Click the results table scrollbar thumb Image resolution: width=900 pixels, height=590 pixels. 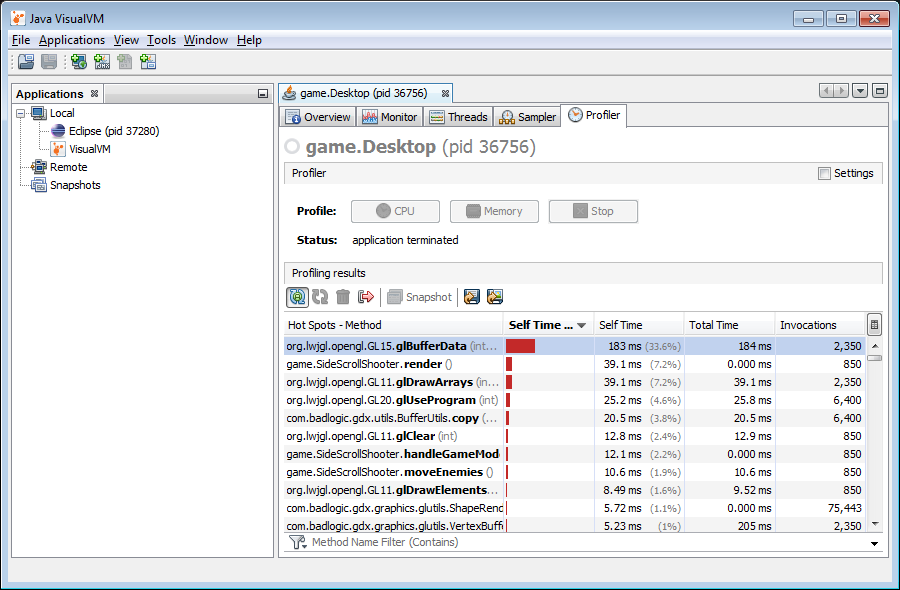[875, 358]
